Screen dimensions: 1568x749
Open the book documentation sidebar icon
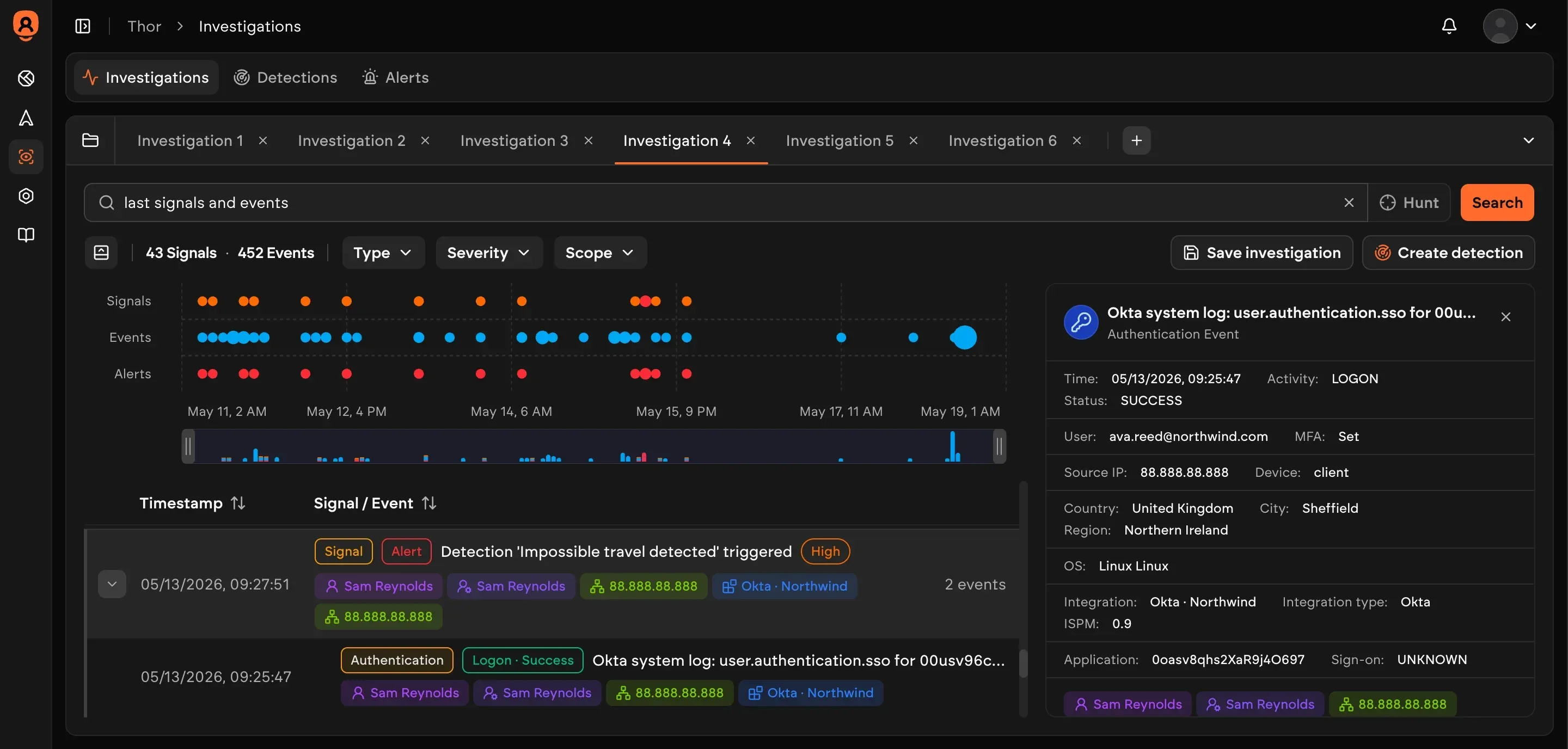(x=26, y=235)
